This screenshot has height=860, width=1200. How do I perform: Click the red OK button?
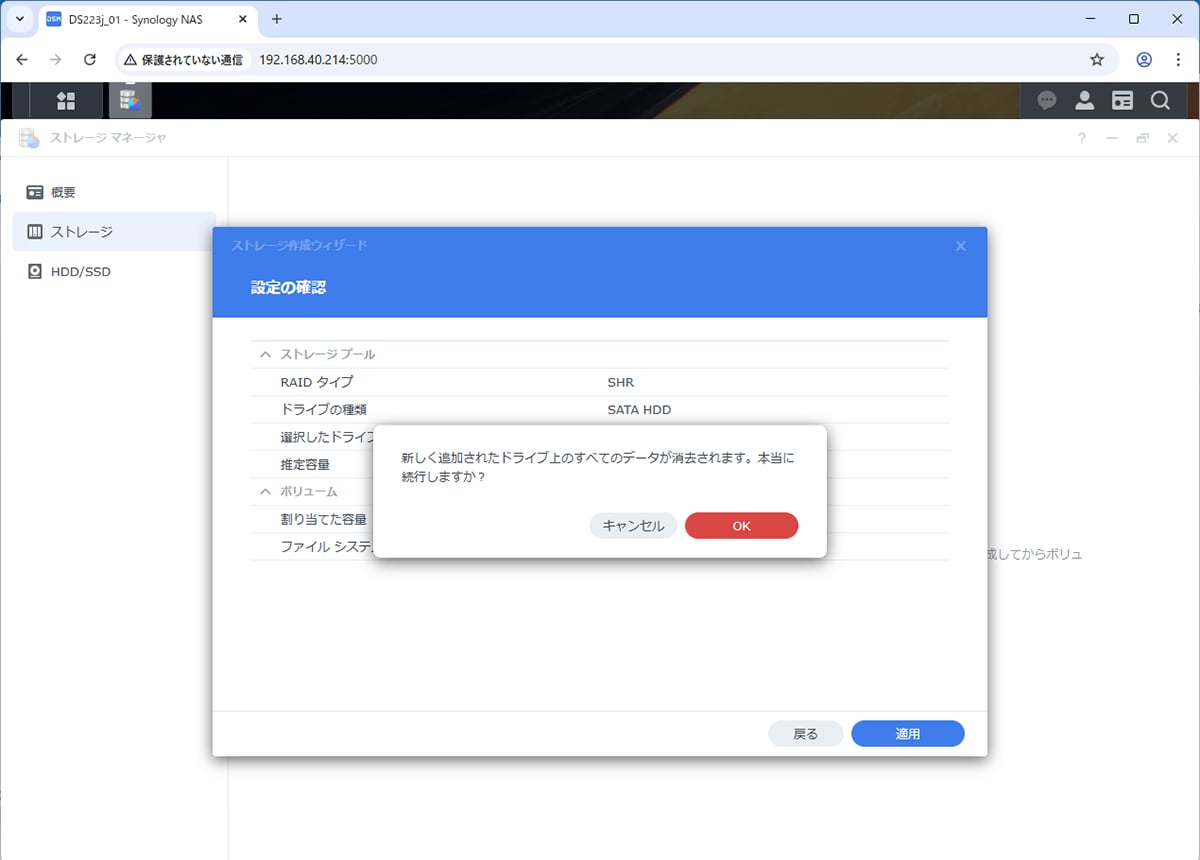[741, 526]
